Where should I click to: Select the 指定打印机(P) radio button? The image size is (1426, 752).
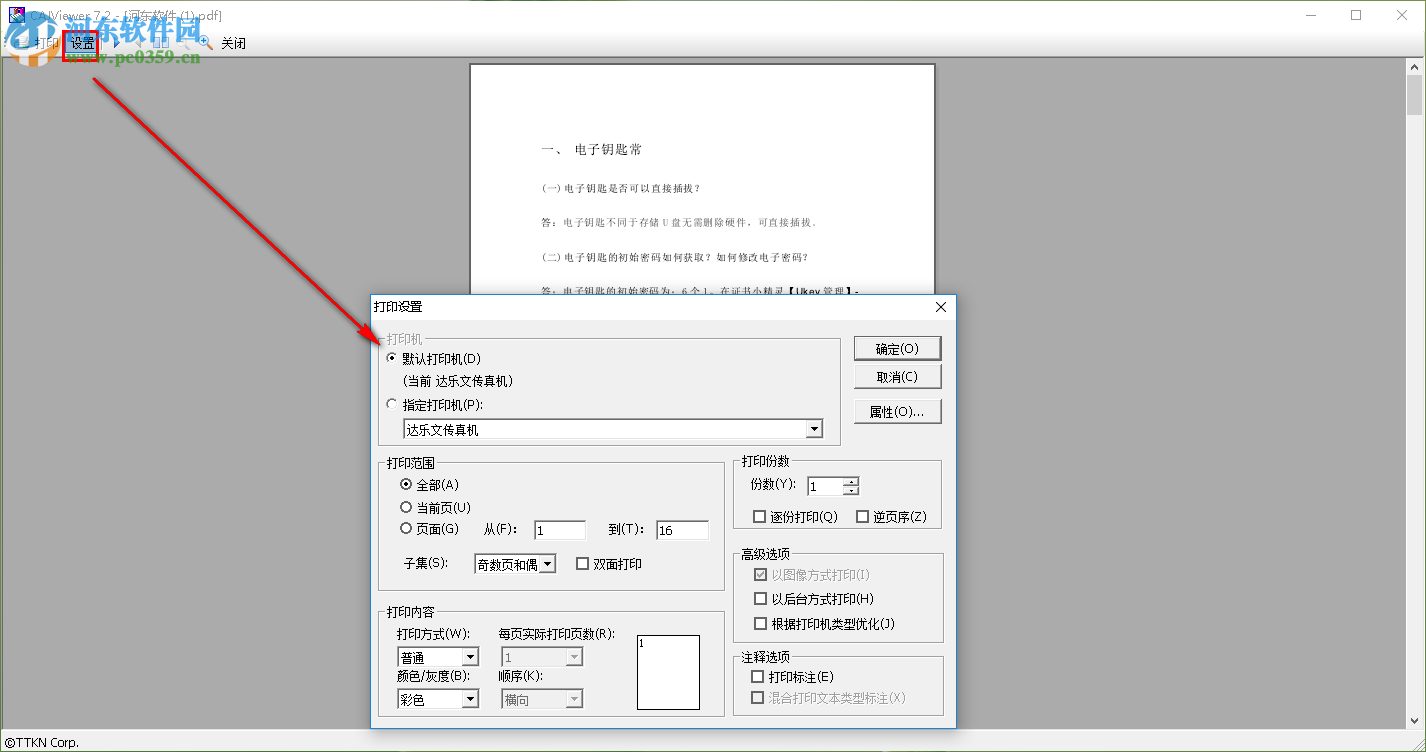390,404
